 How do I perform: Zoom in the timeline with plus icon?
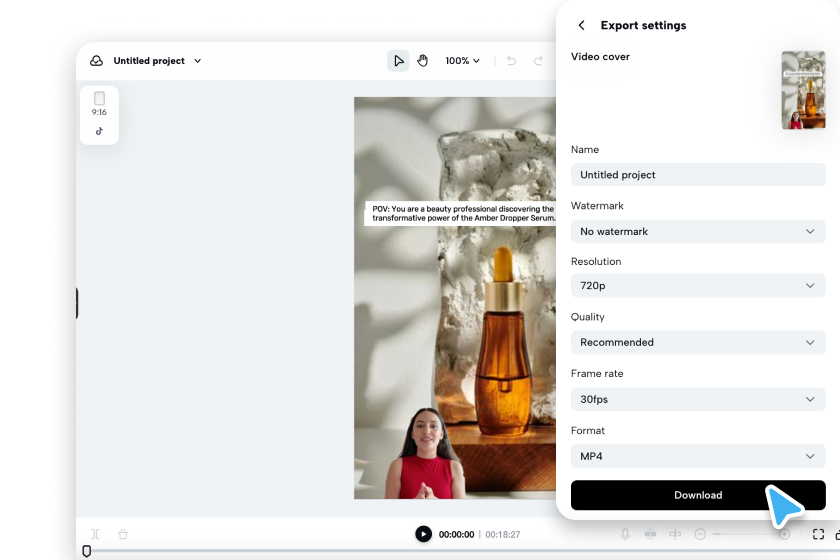click(x=784, y=534)
